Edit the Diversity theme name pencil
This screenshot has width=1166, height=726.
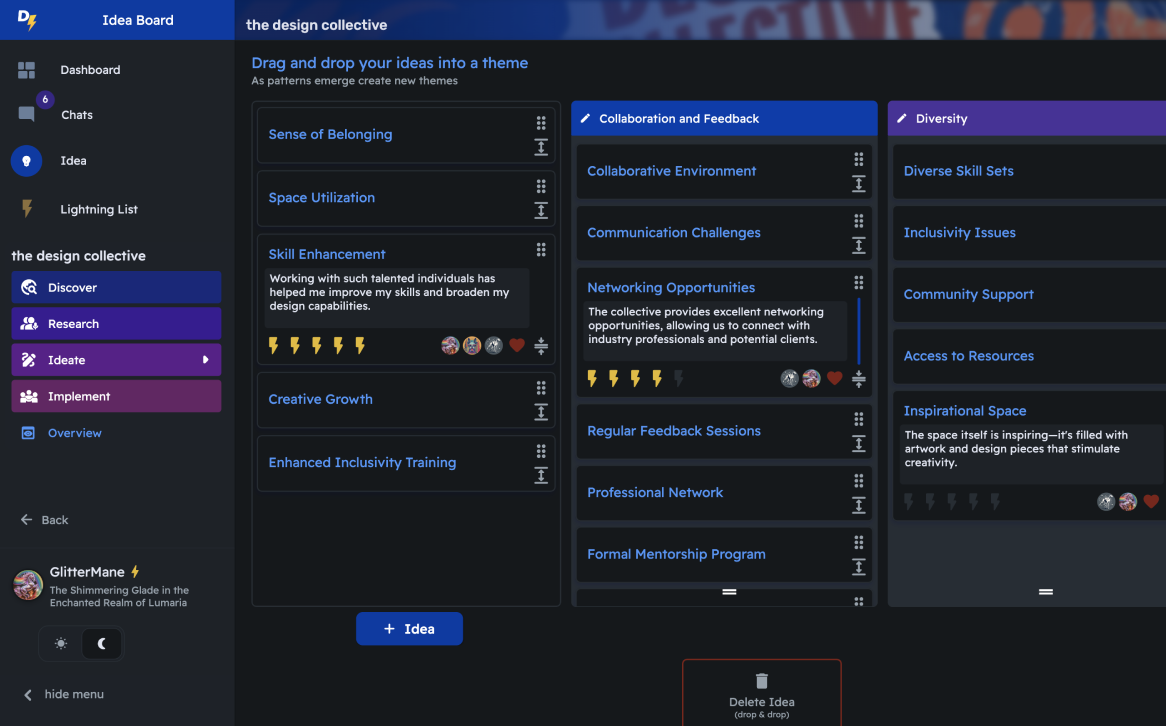click(x=902, y=118)
